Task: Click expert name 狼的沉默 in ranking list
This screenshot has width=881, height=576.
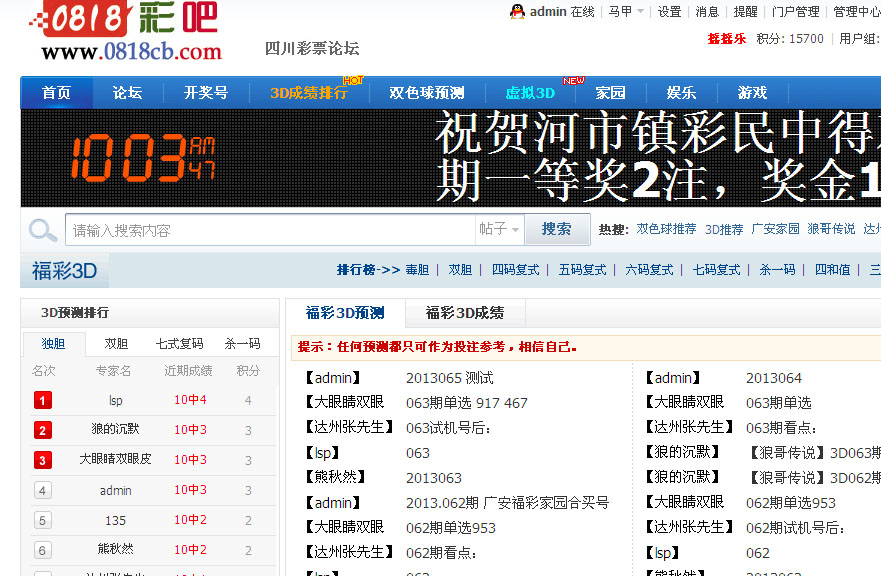Action: pyautogui.click(x=115, y=429)
